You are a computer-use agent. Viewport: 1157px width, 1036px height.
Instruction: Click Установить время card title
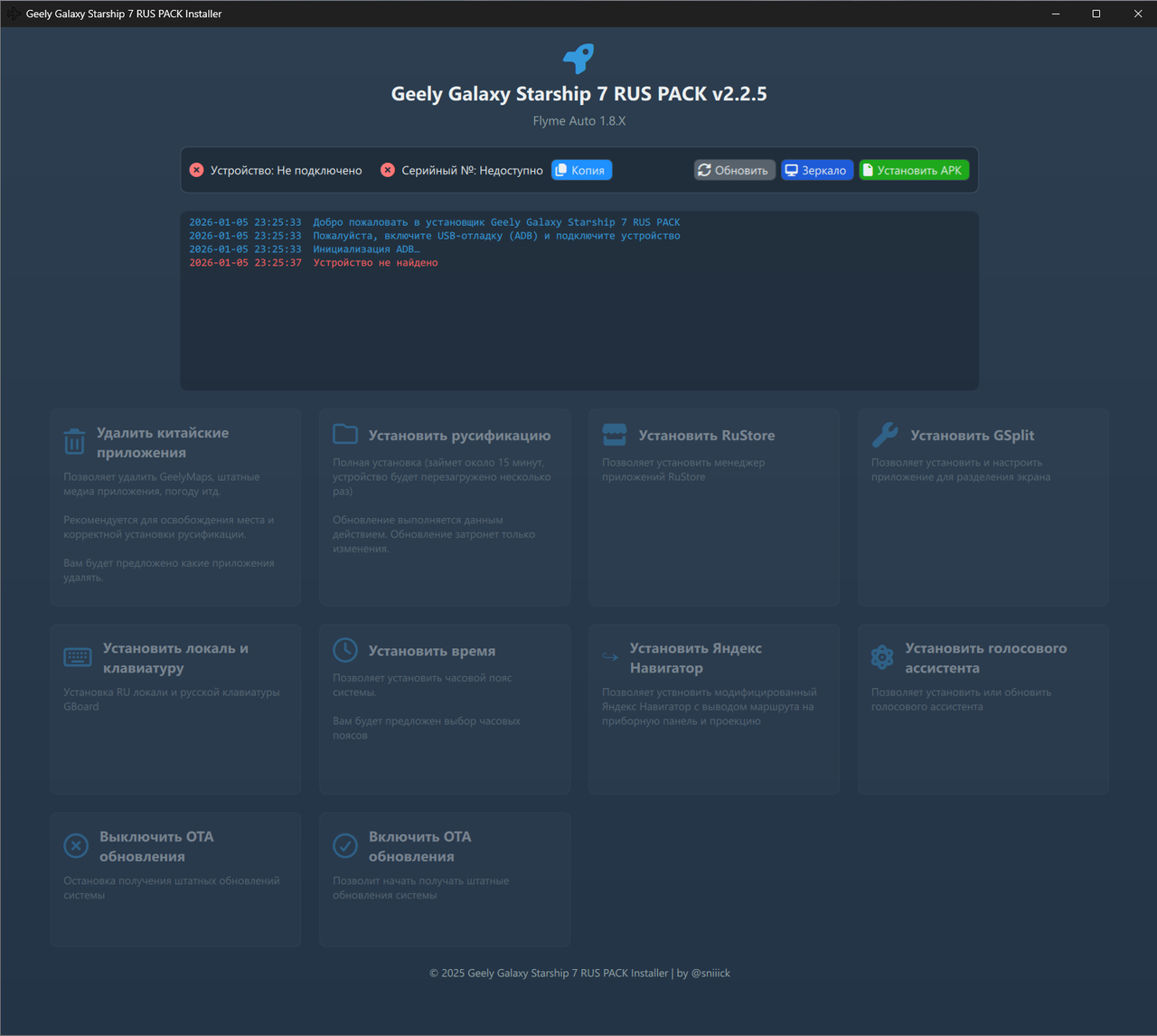[432, 651]
